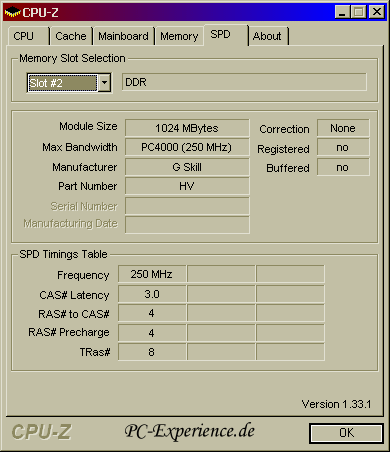Select the SPD tab
390x452 pixels.
(x=226, y=35)
